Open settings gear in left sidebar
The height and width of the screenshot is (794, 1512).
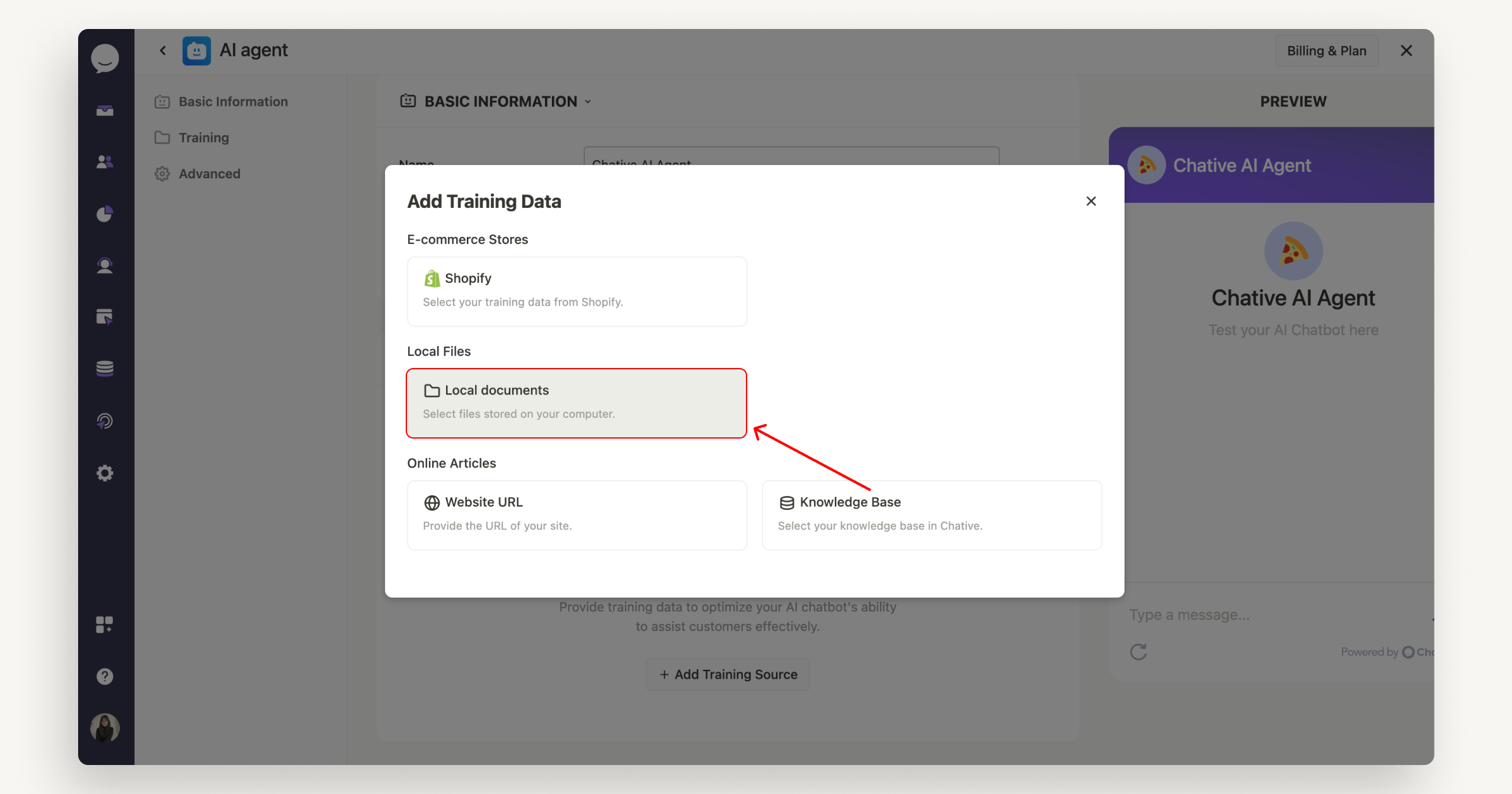(x=105, y=473)
